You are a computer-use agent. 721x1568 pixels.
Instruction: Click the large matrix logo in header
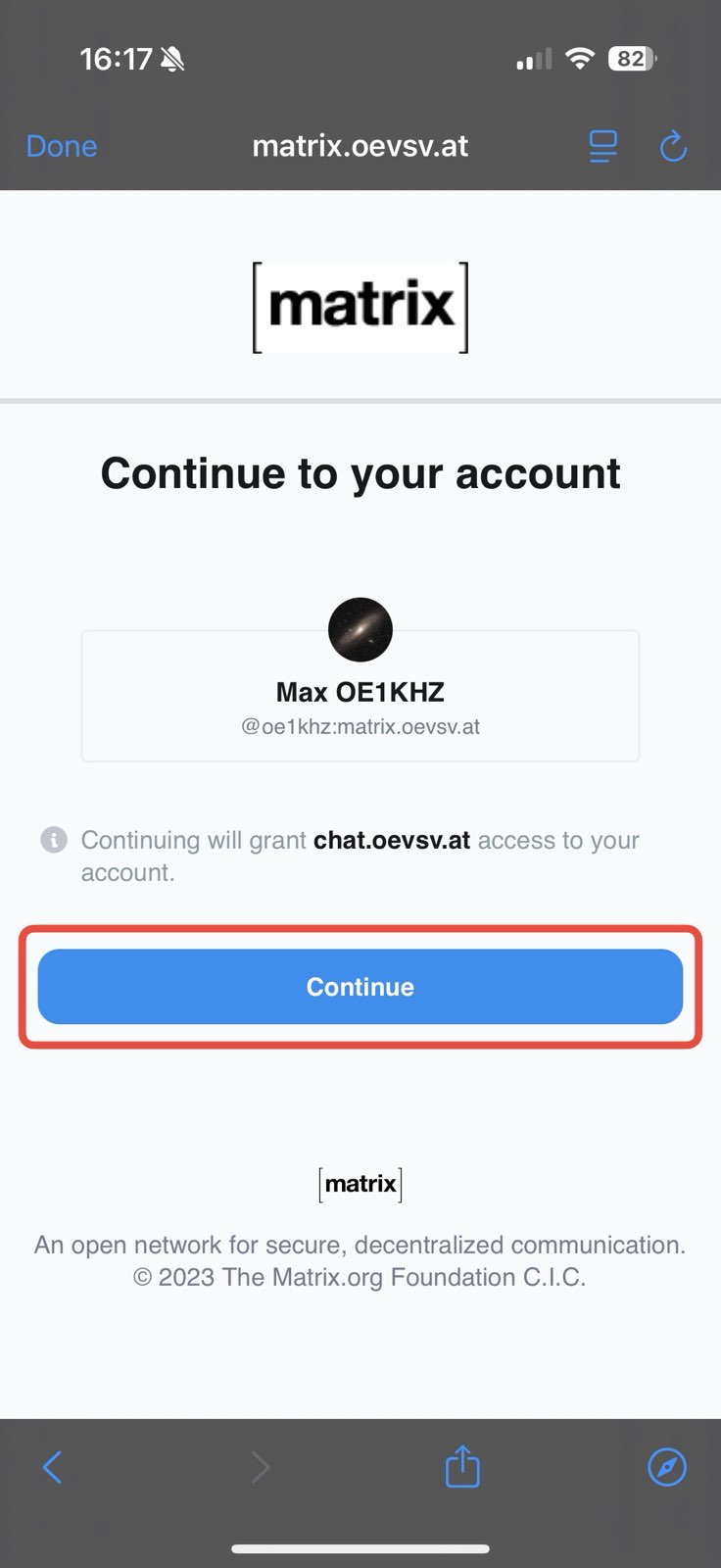pyautogui.click(x=360, y=307)
